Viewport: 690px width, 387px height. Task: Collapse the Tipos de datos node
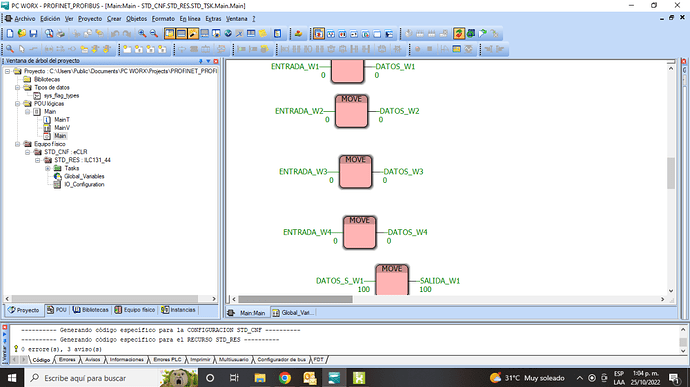point(18,88)
